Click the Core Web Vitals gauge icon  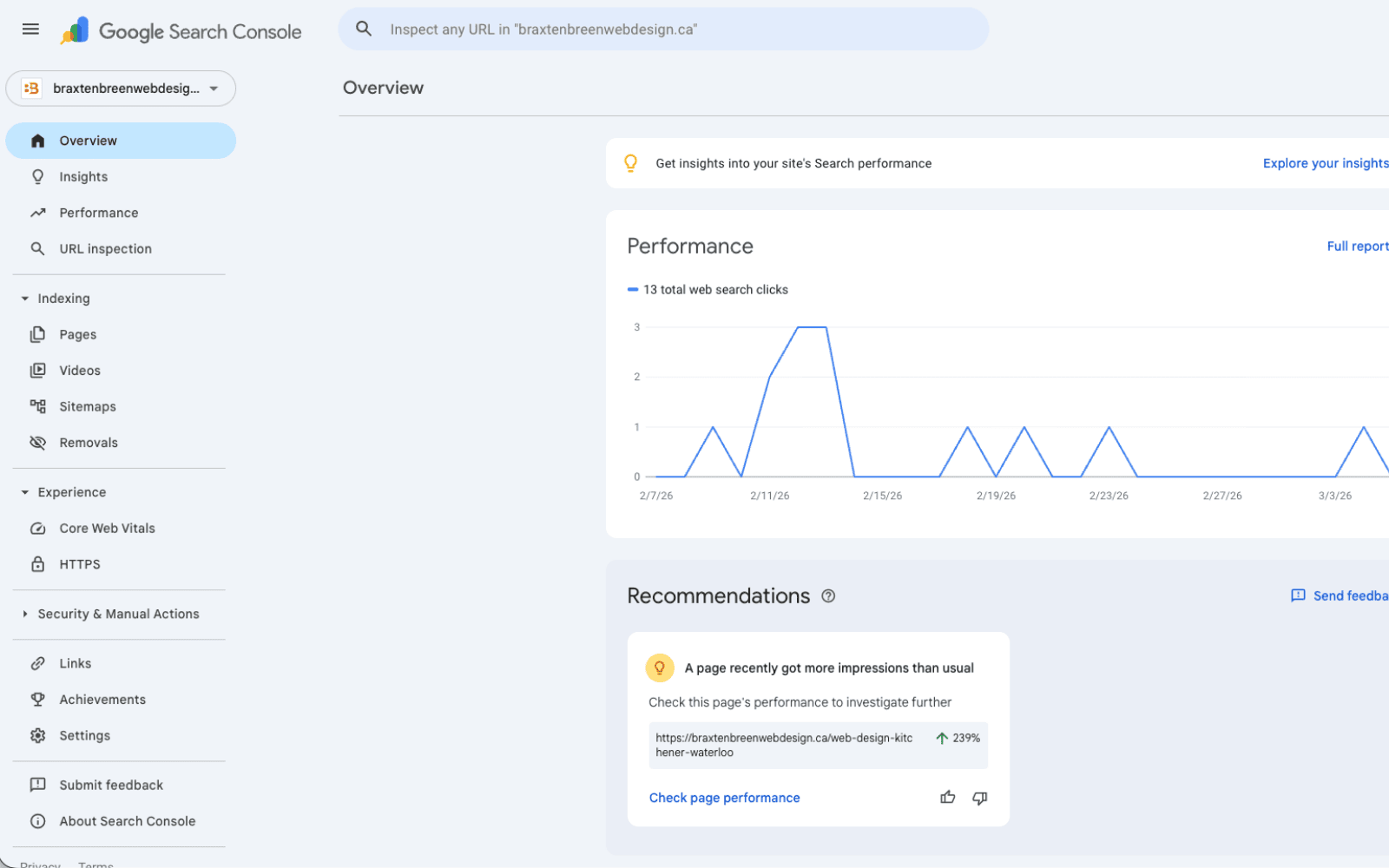point(38,528)
